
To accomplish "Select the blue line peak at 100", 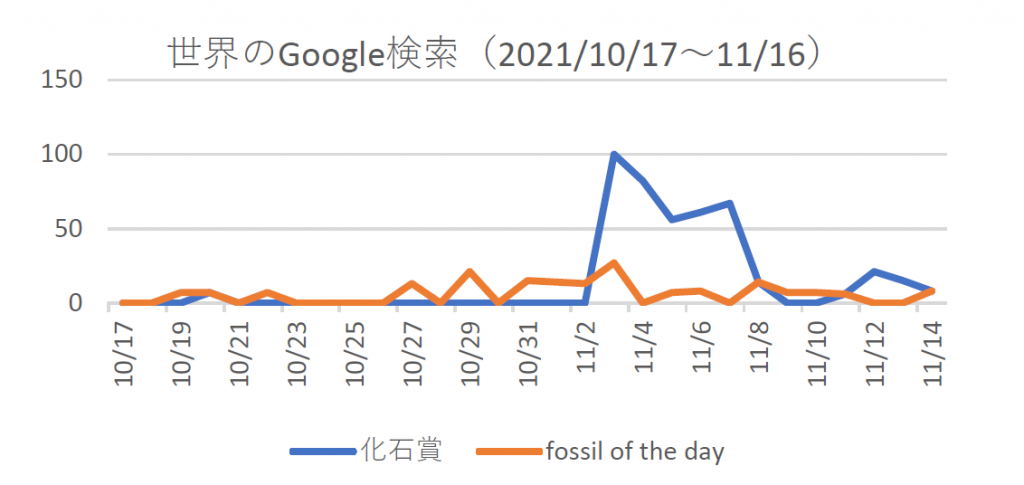I will [613, 155].
